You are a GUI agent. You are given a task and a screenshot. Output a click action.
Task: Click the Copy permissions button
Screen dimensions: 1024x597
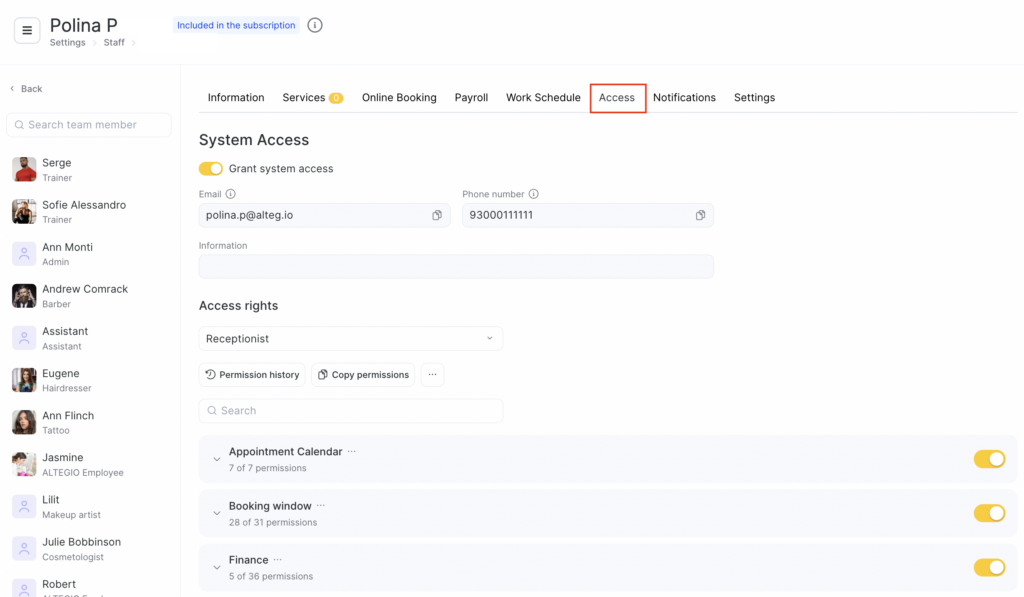coord(363,375)
